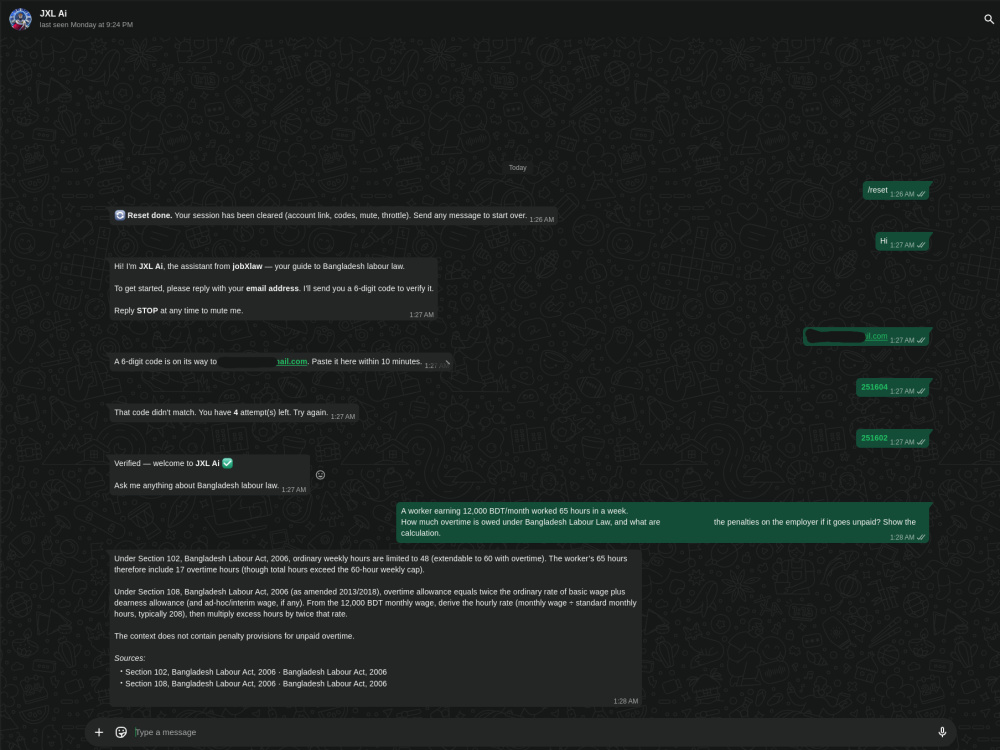Open the emoji and sticker picker
The image size is (1000, 750).
pos(121,732)
